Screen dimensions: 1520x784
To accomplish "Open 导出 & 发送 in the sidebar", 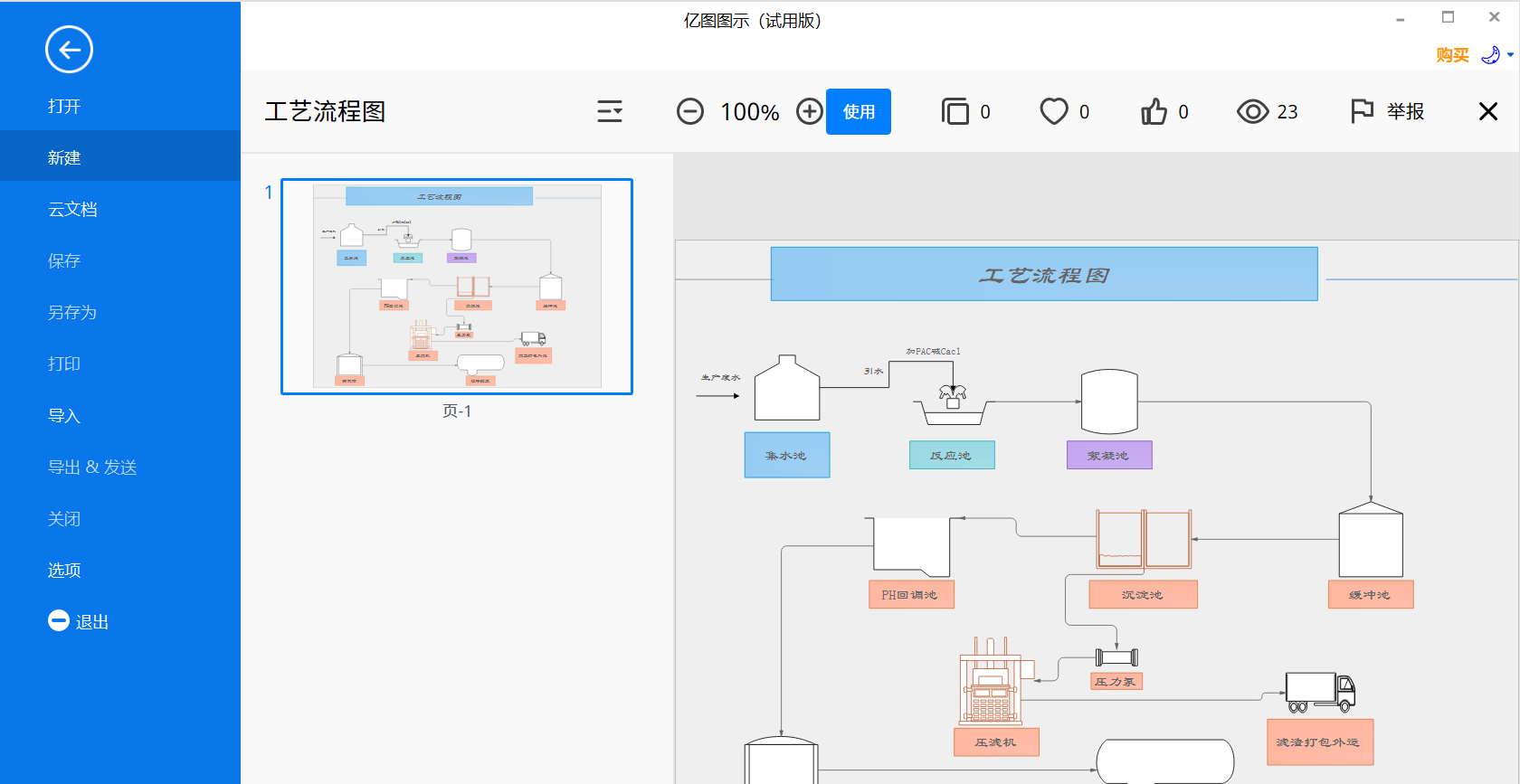I will [92, 467].
